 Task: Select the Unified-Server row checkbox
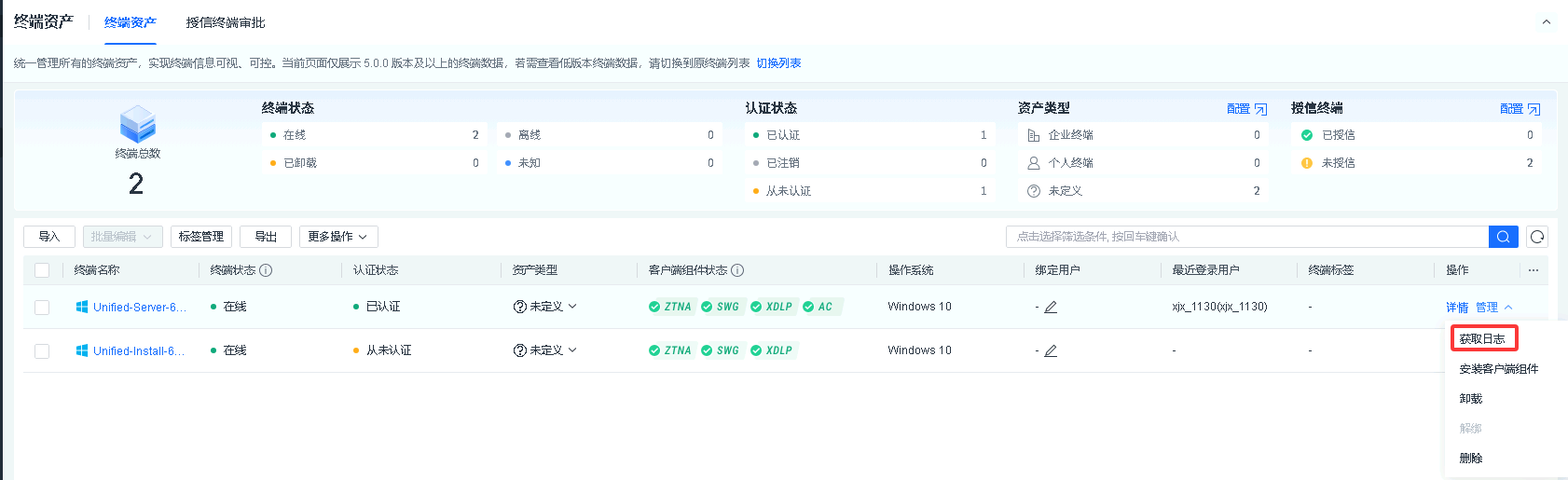click(x=42, y=308)
